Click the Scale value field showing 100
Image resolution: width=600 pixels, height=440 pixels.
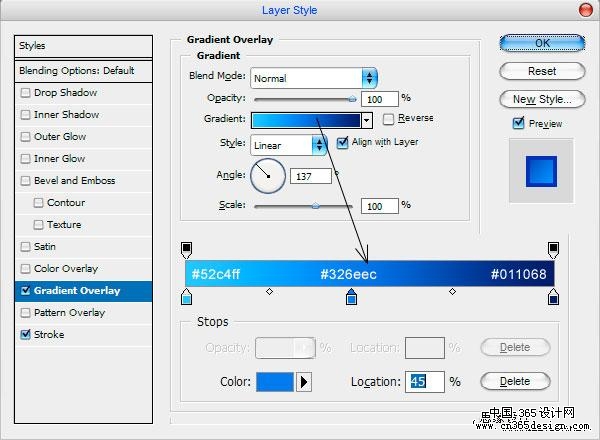tap(380, 206)
